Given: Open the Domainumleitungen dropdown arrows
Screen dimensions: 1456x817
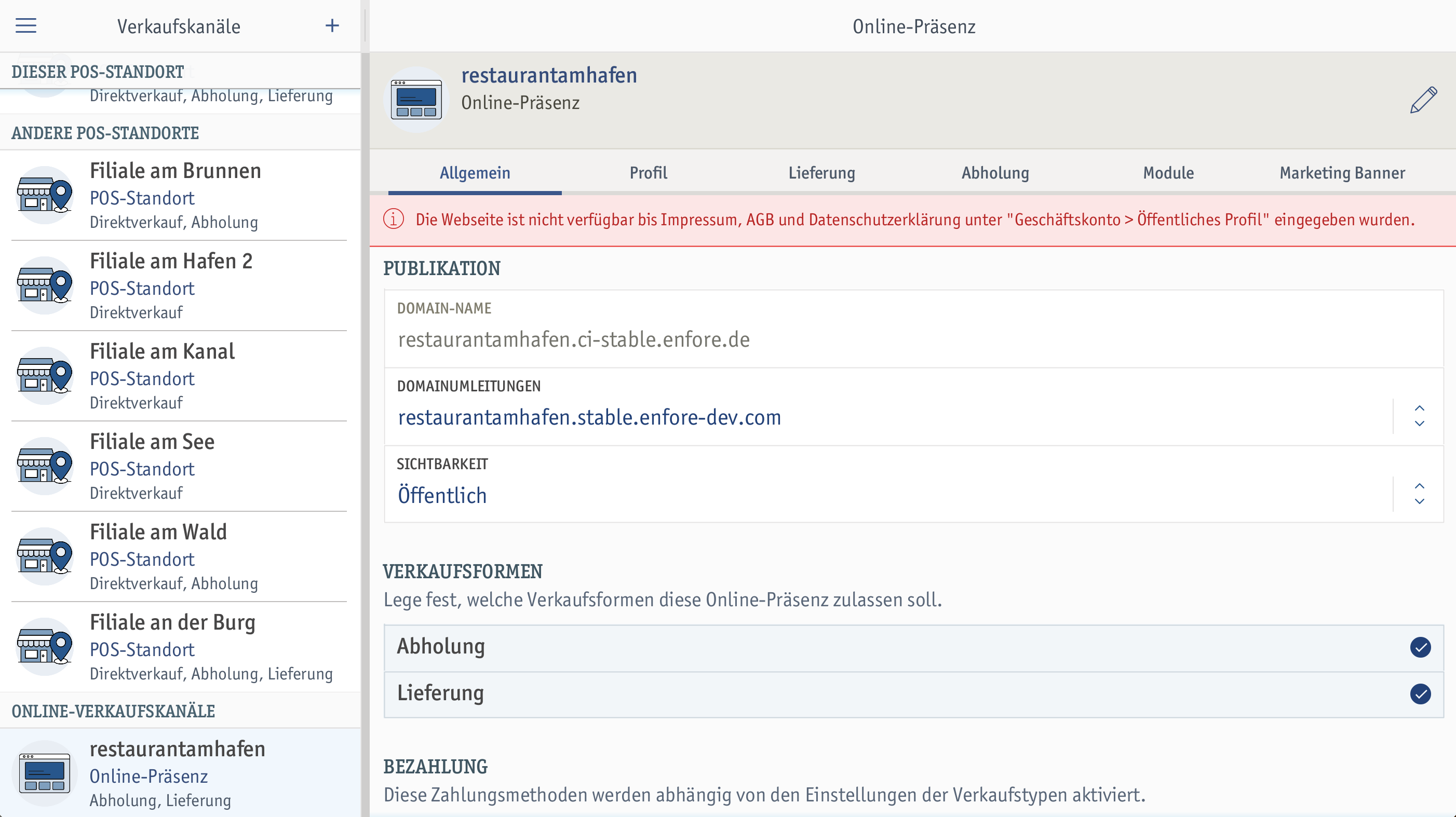Looking at the screenshot, I should [x=1419, y=416].
